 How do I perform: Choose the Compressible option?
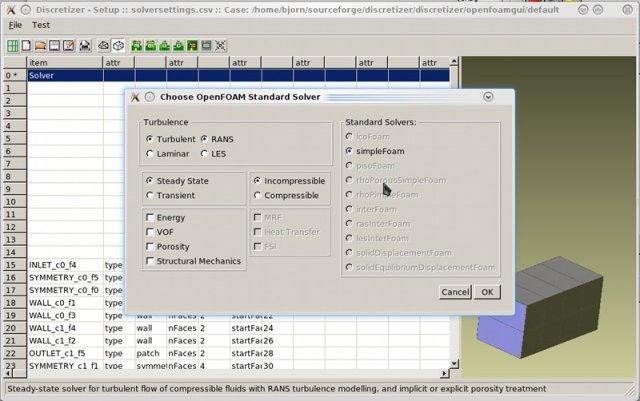coord(286,196)
